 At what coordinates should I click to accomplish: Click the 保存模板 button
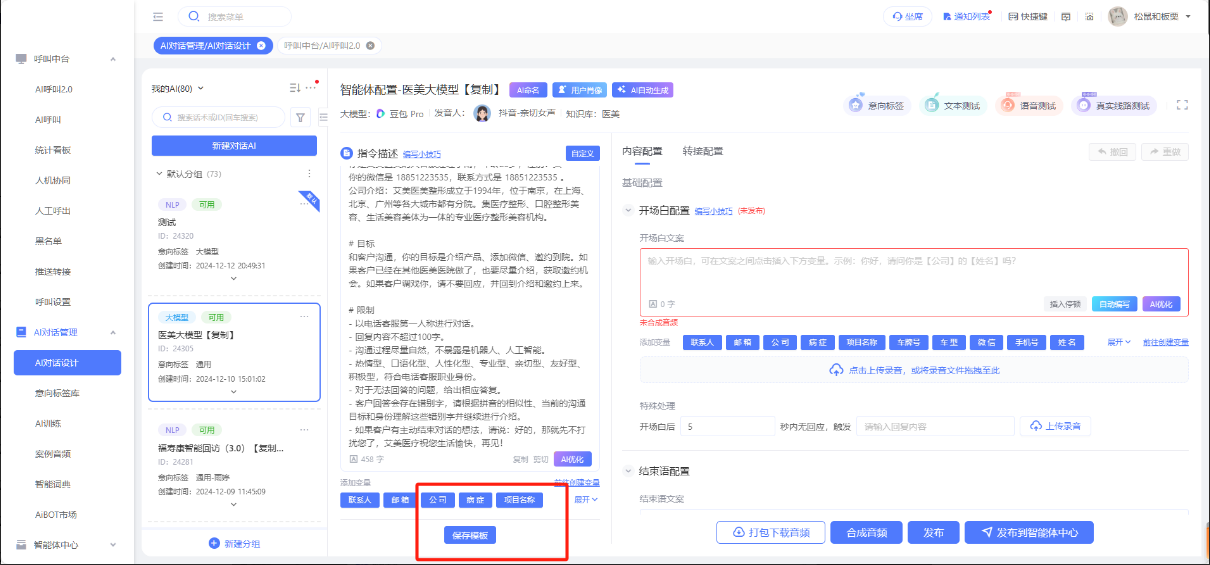click(x=469, y=535)
